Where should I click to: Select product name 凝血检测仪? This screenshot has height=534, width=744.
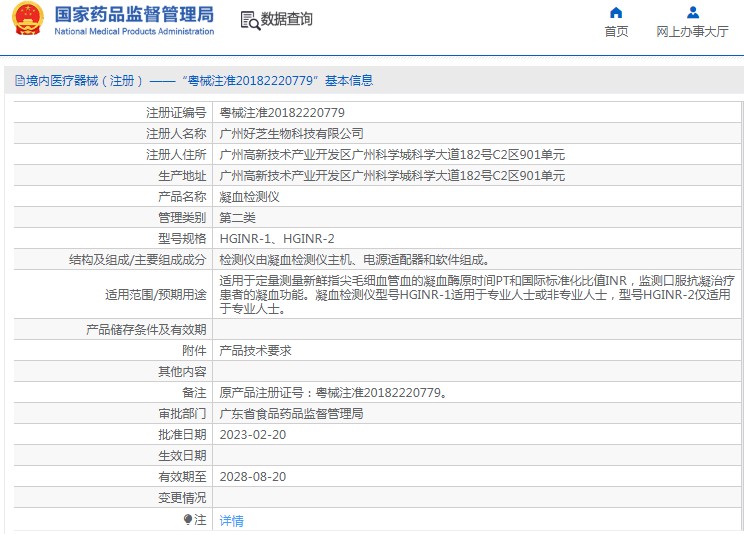tap(250, 197)
